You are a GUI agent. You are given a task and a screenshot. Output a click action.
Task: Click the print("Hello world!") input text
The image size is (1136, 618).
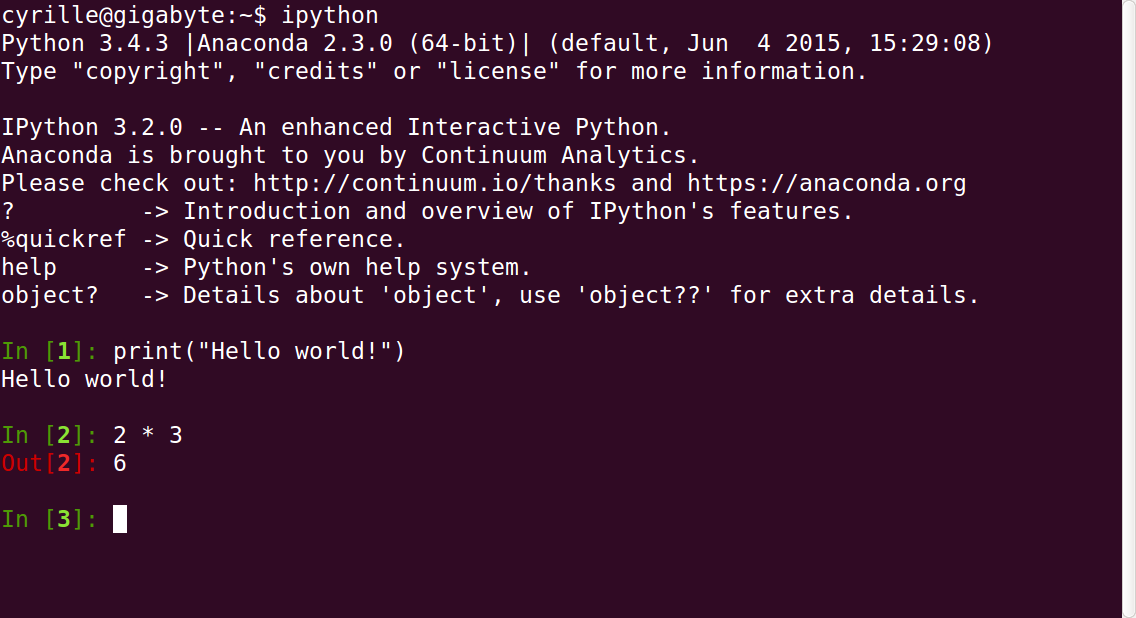click(x=259, y=351)
